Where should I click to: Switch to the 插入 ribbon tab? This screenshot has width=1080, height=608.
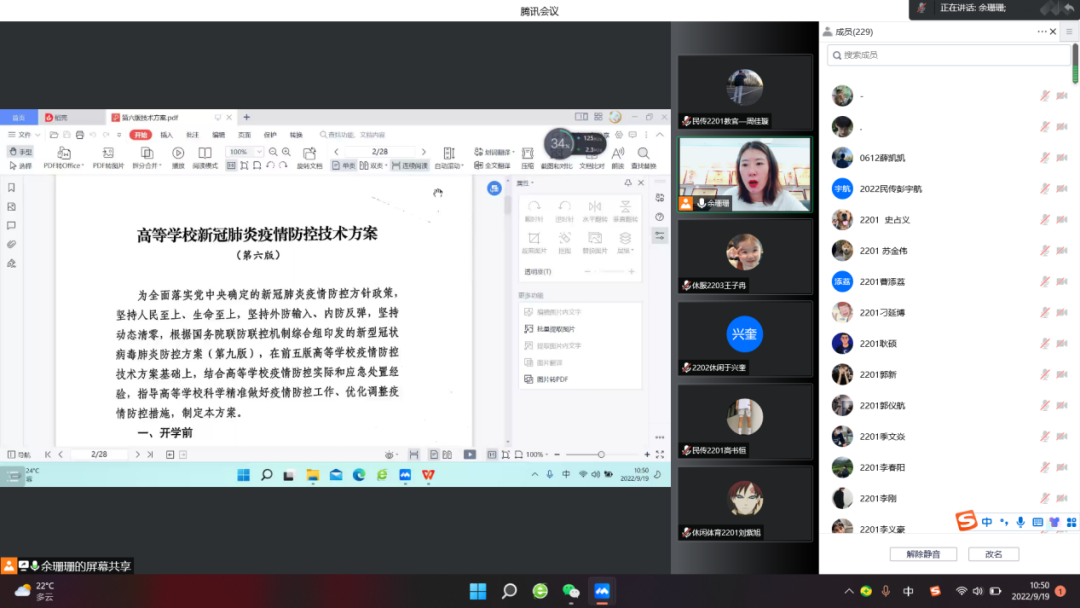click(x=167, y=135)
